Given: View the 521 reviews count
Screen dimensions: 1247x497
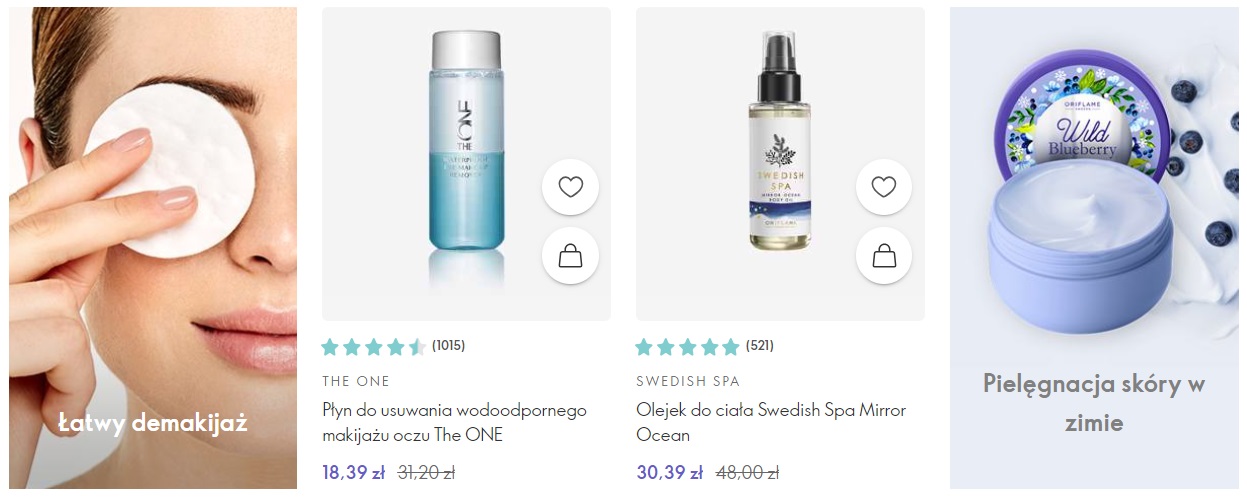Looking at the screenshot, I should [x=760, y=346].
